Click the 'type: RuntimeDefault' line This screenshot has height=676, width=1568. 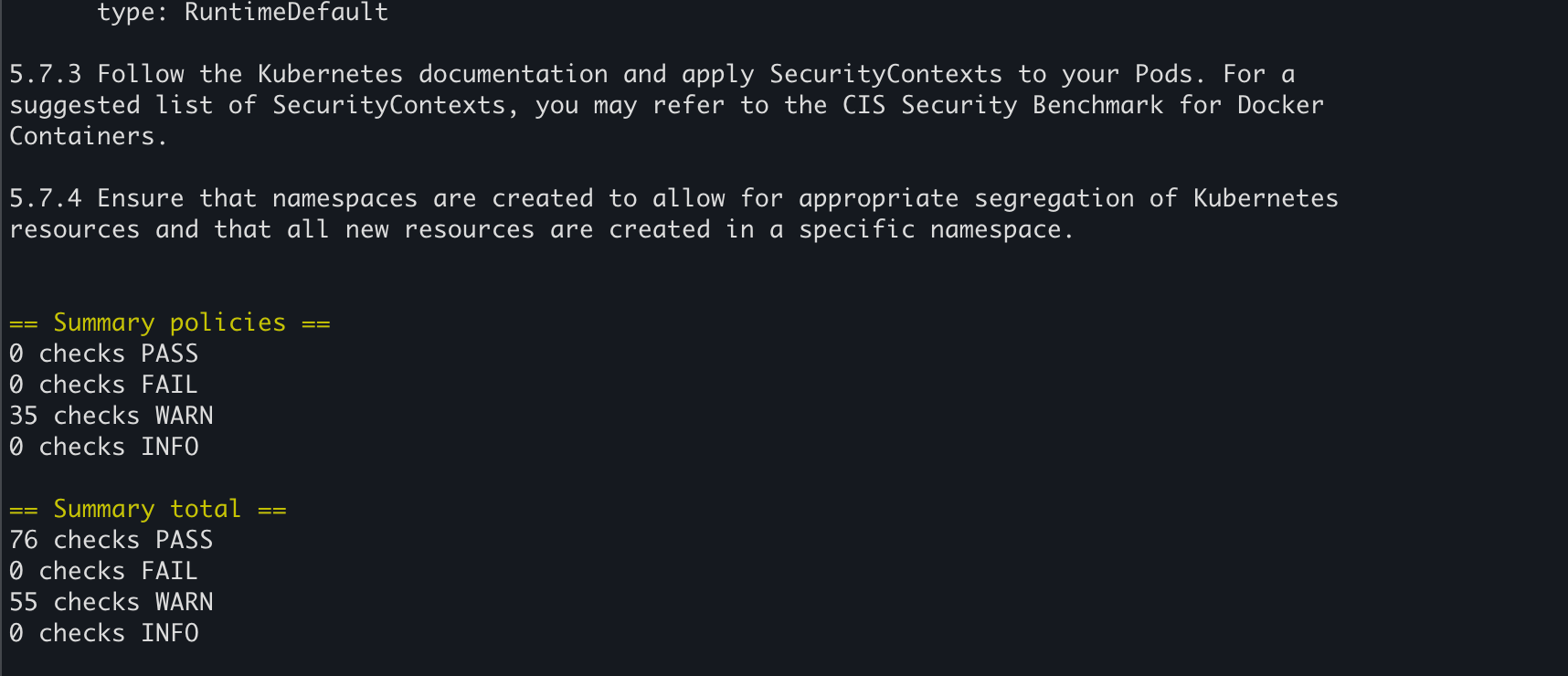click(x=243, y=13)
